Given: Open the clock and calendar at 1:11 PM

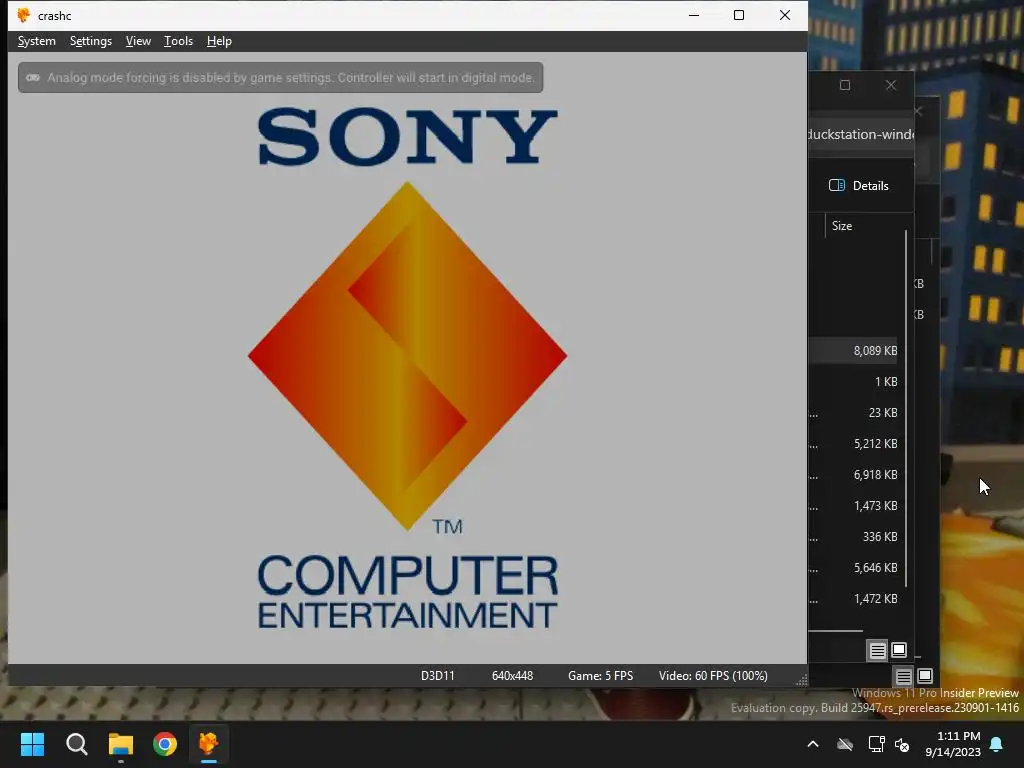Looking at the screenshot, I should [953, 744].
